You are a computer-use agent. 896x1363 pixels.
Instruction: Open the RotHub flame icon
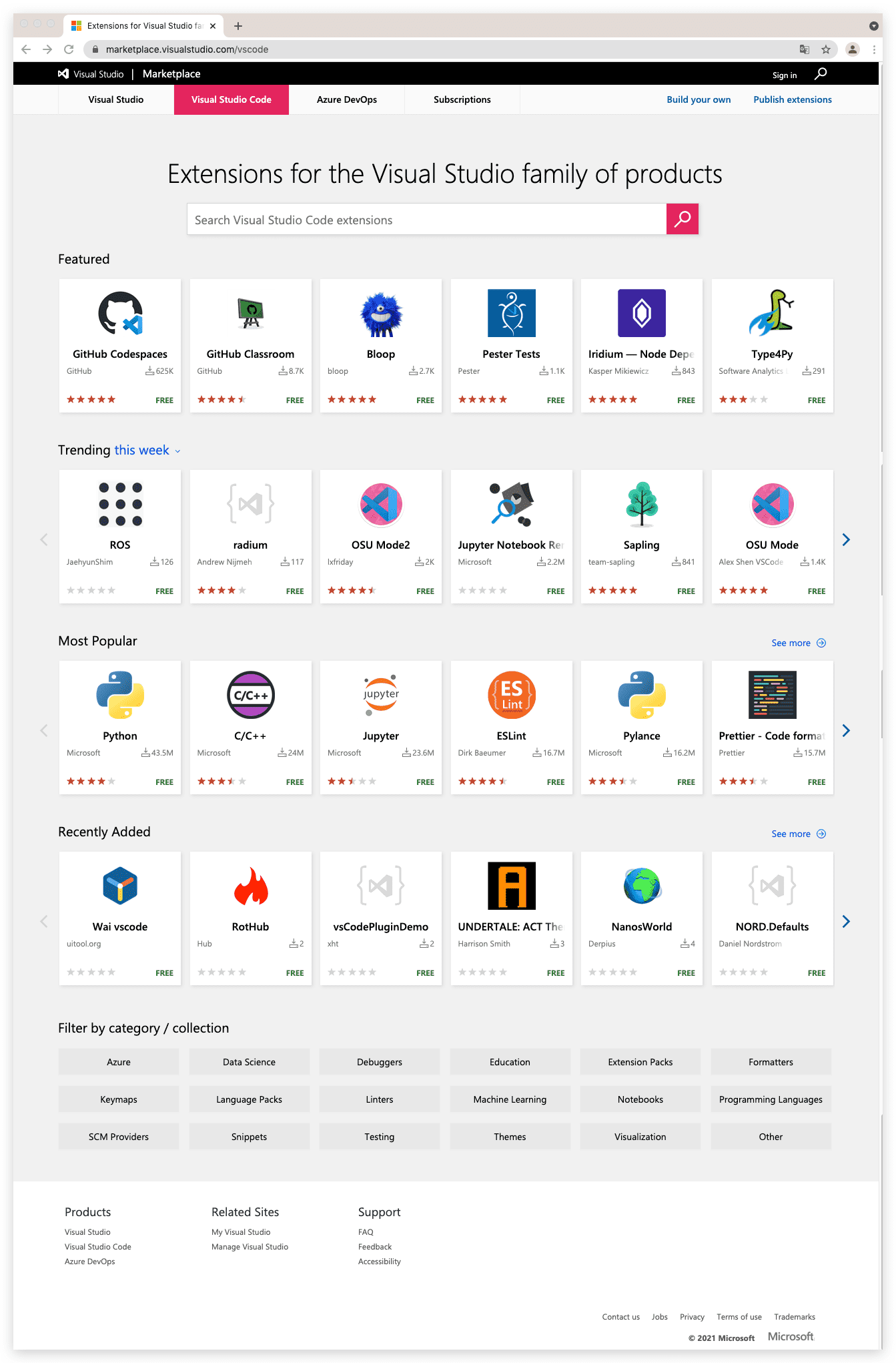click(x=251, y=886)
